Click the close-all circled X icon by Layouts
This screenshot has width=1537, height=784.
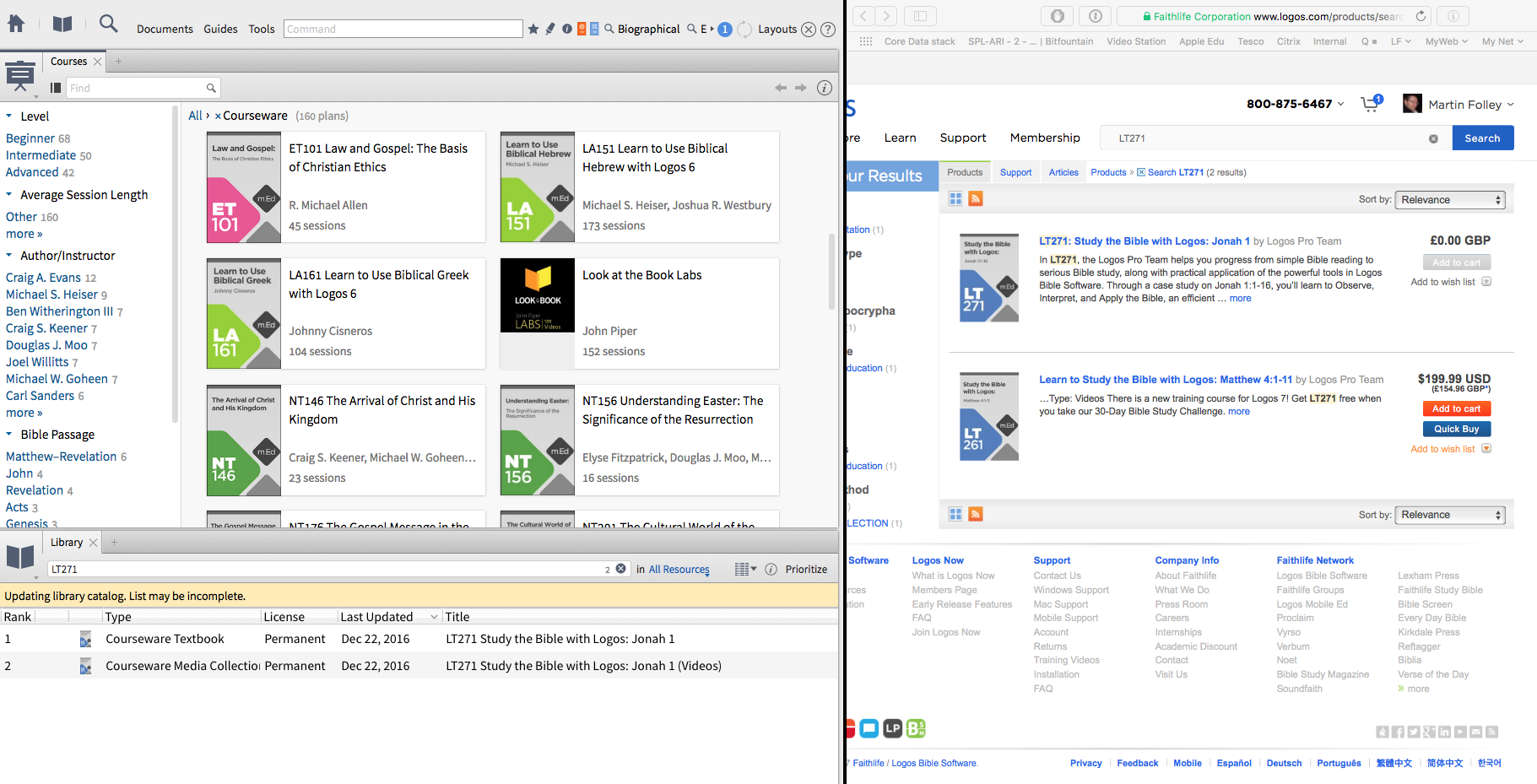coord(809,30)
